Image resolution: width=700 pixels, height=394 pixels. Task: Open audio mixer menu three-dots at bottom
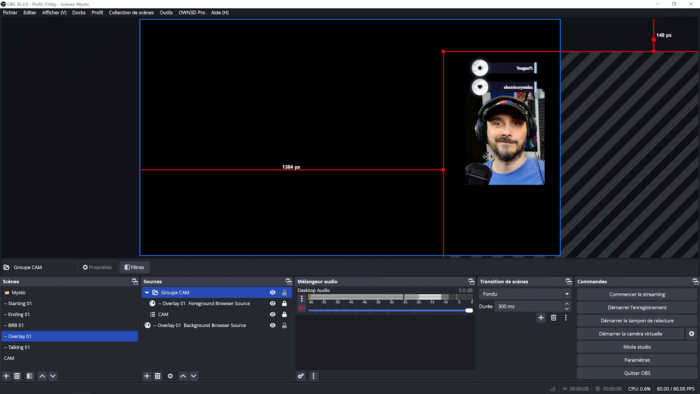(313, 376)
